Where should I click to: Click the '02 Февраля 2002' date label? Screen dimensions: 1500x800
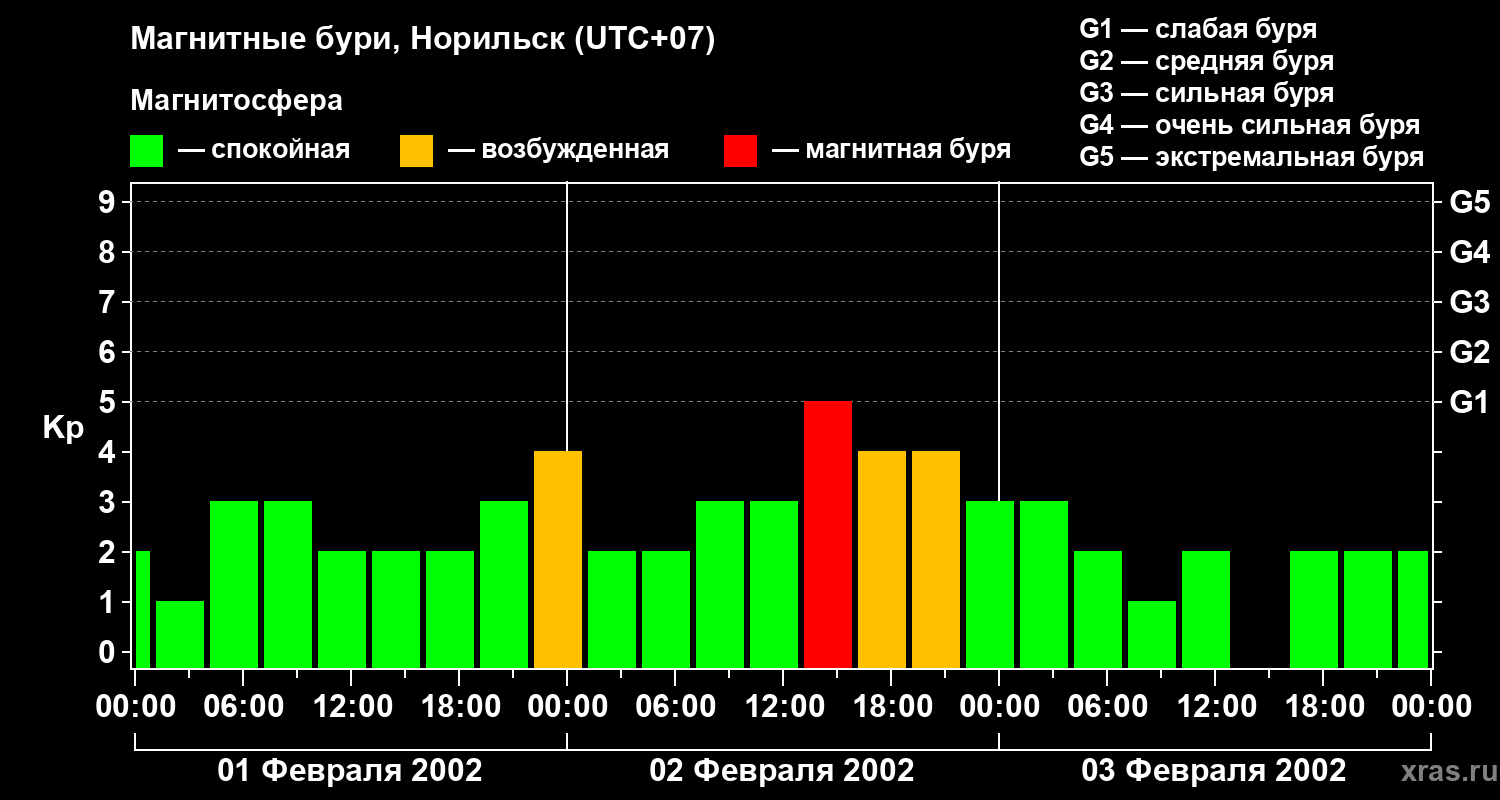click(x=782, y=771)
